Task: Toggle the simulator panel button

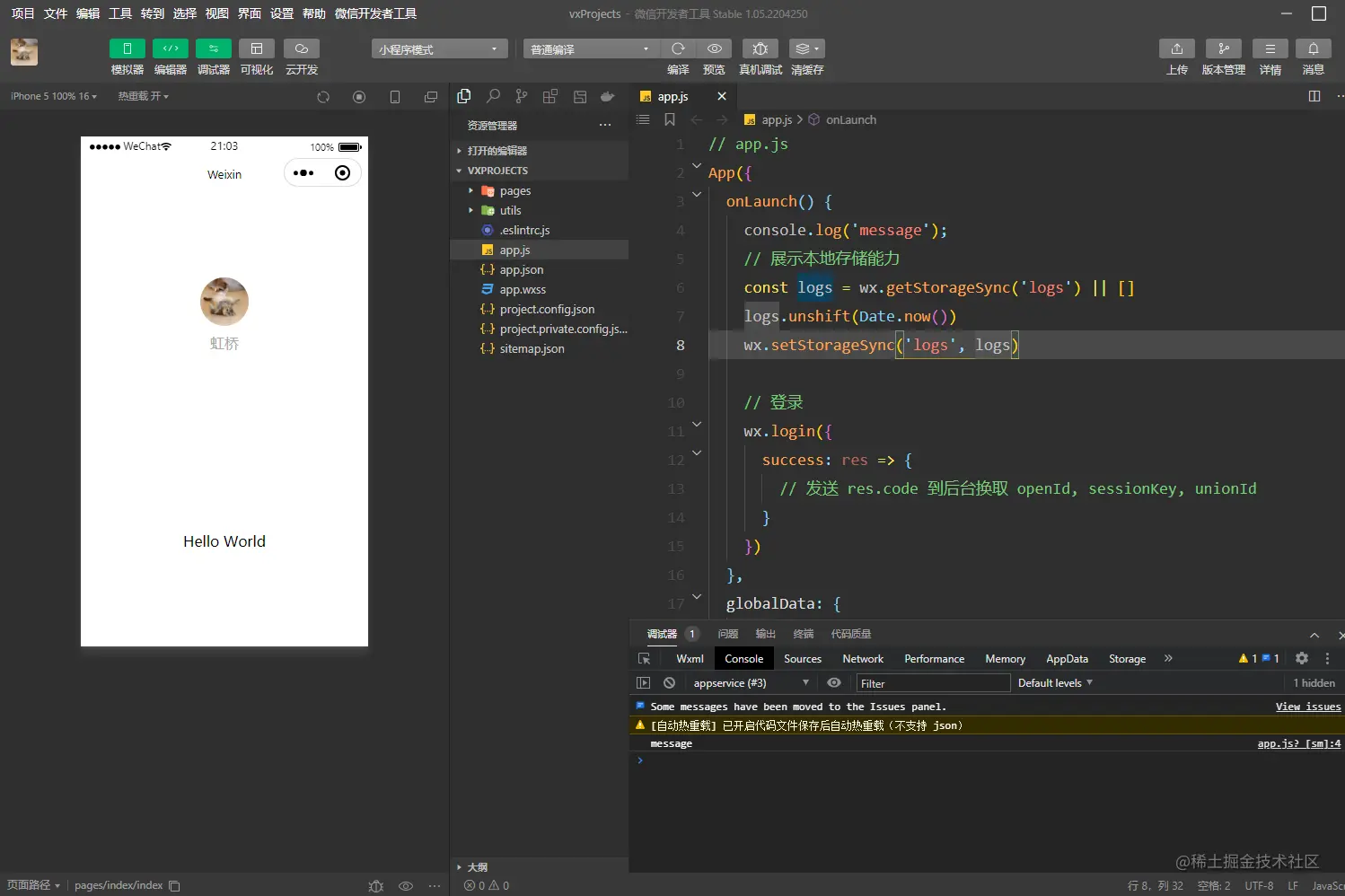Action: click(127, 48)
